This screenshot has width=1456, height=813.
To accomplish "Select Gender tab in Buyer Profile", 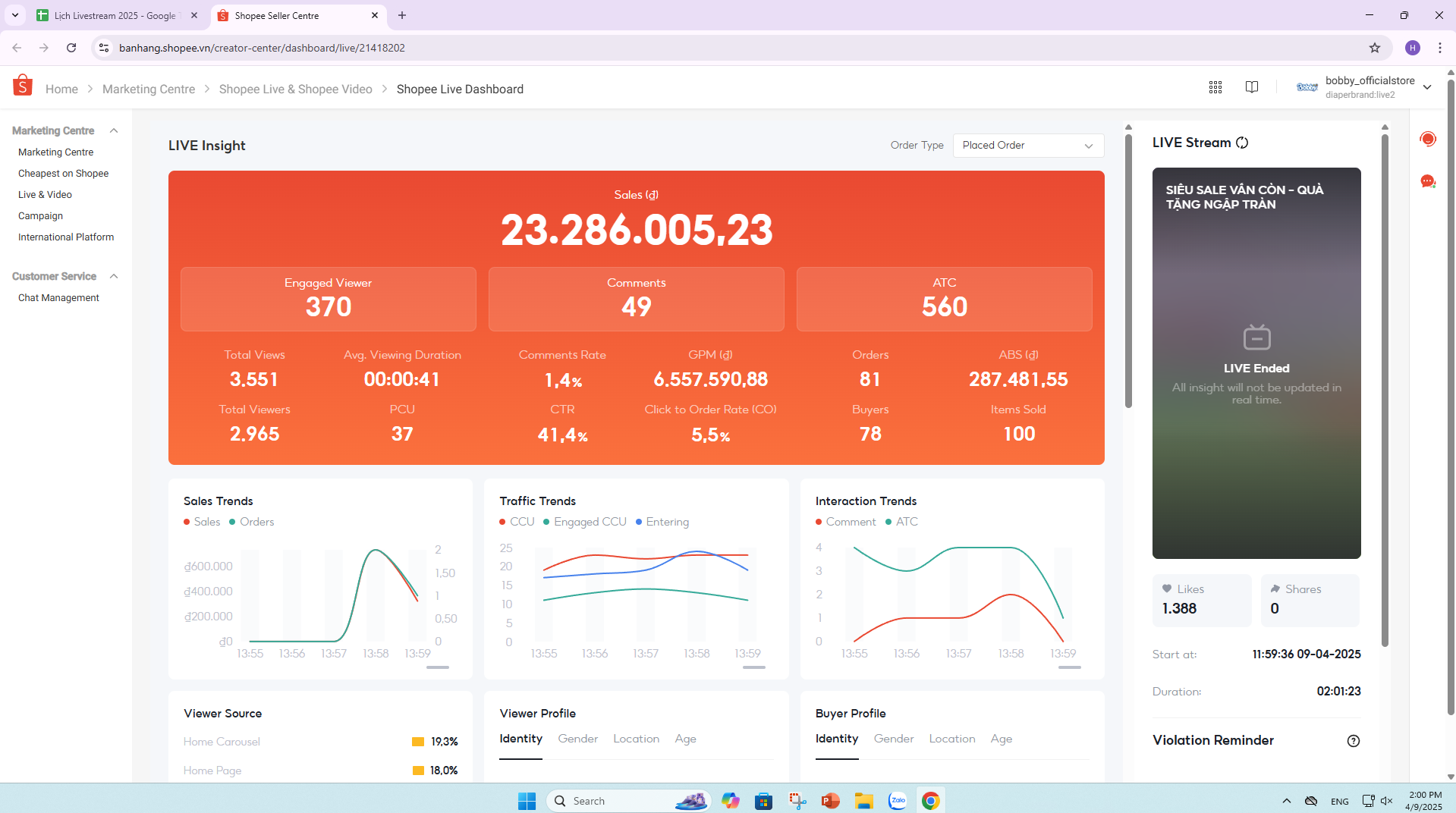I will tap(894, 739).
